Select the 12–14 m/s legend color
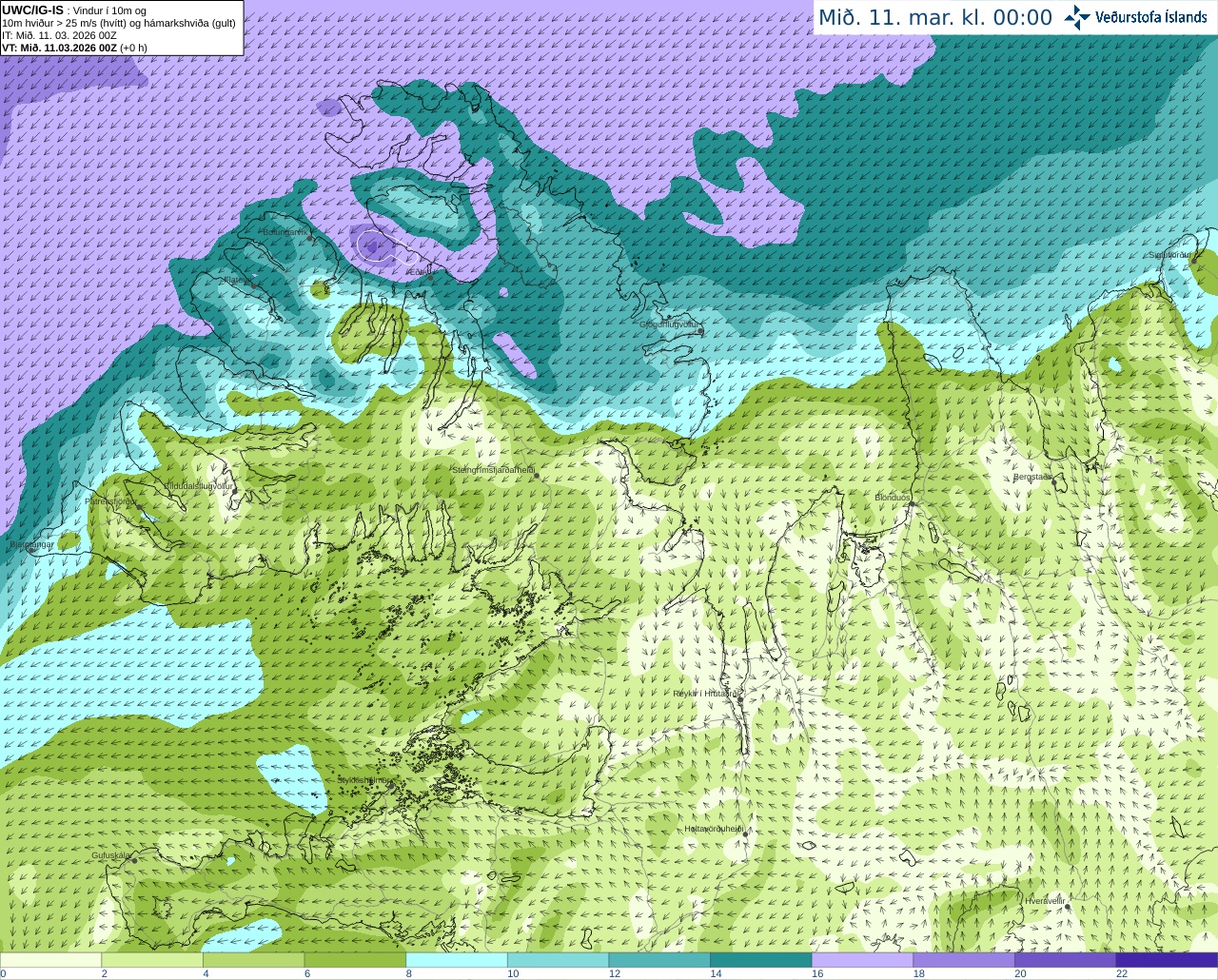This screenshot has width=1218, height=980. tap(659, 960)
